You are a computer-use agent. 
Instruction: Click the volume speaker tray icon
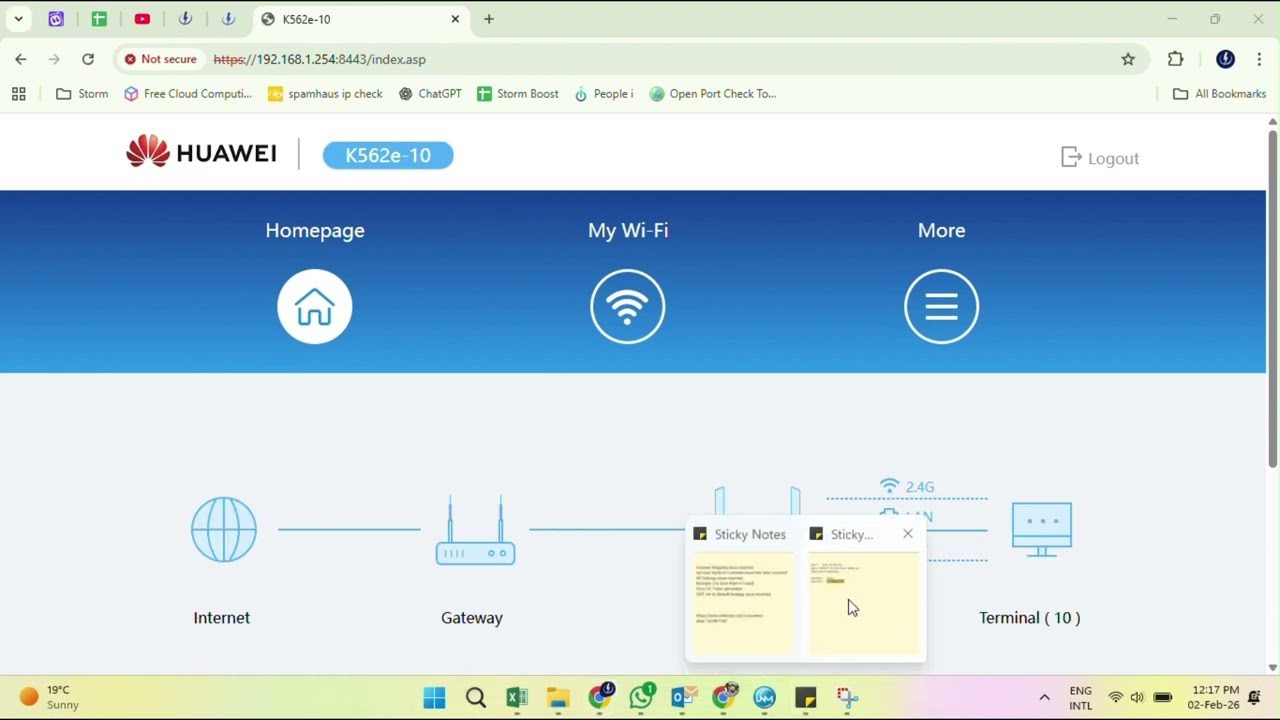coord(1137,697)
